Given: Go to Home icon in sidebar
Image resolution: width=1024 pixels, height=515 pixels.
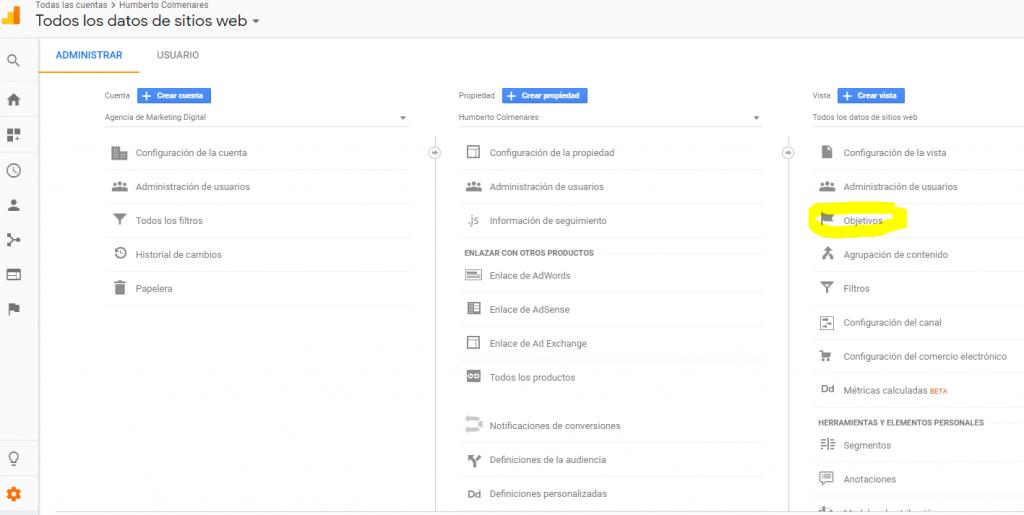Looking at the screenshot, I should [13, 100].
